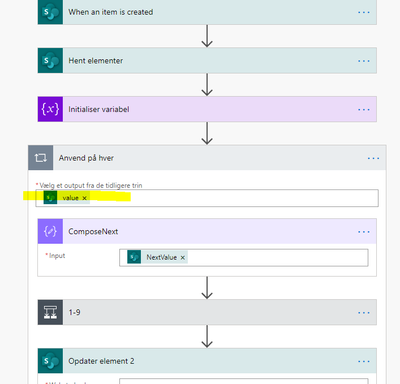The image size is (400, 384).
Task: Collapse the Anvend på hver header
Action: 207,158
